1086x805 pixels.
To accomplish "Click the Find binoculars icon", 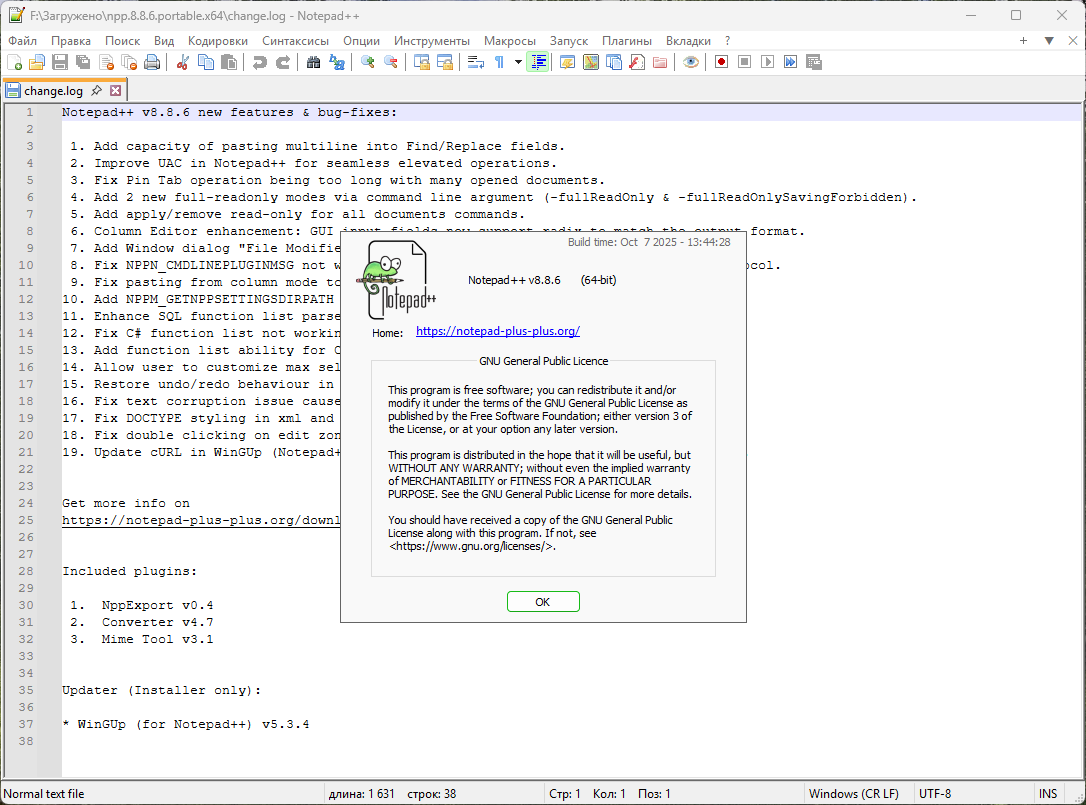I will click(314, 62).
